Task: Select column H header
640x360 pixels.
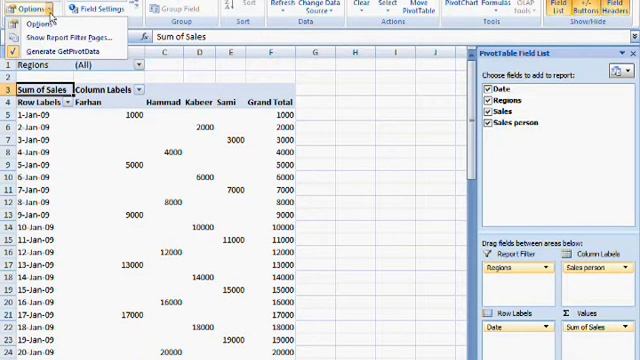Action: (355, 52)
